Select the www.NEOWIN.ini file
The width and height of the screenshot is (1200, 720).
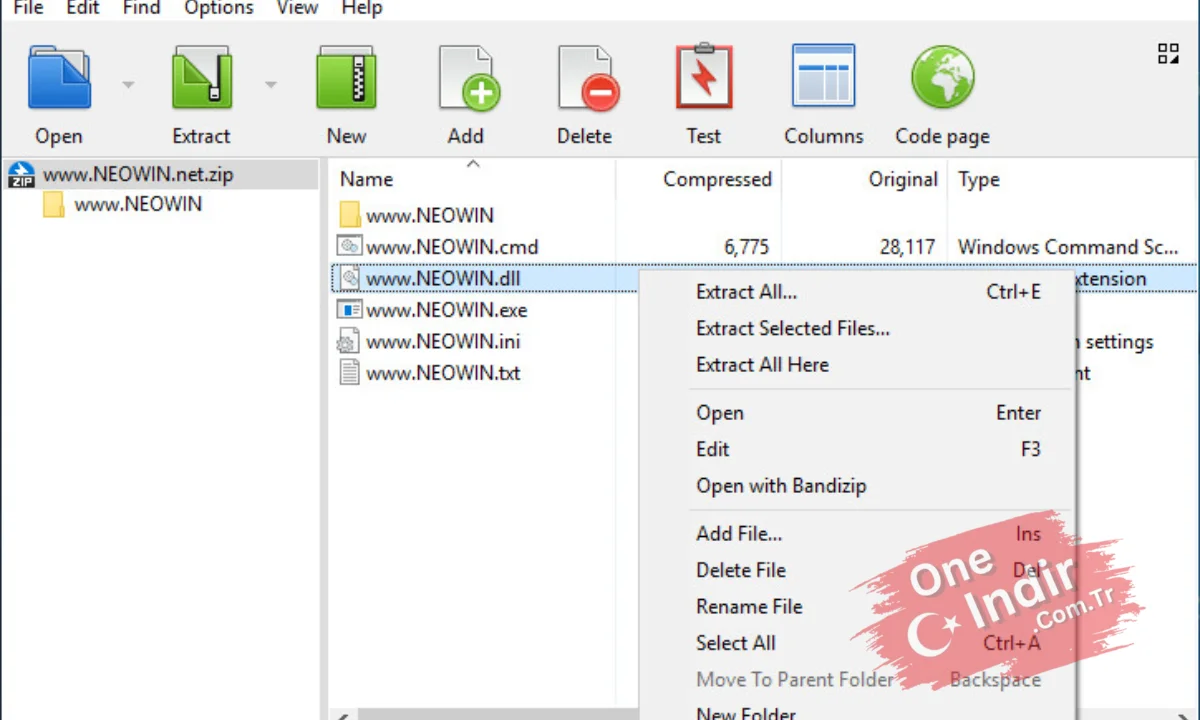point(443,341)
